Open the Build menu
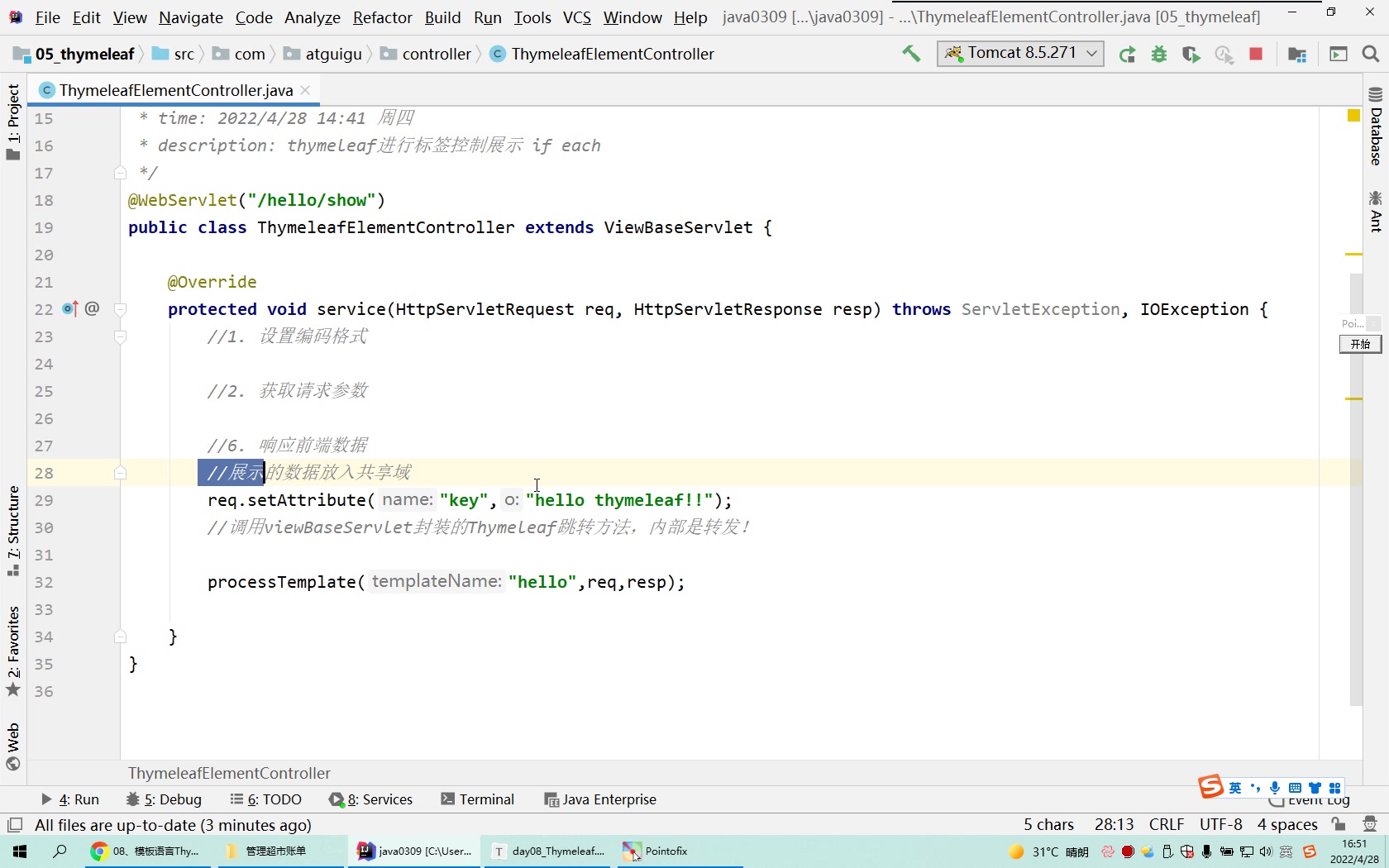Image resolution: width=1389 pixels, height=868 pixels. pos(442,17)
